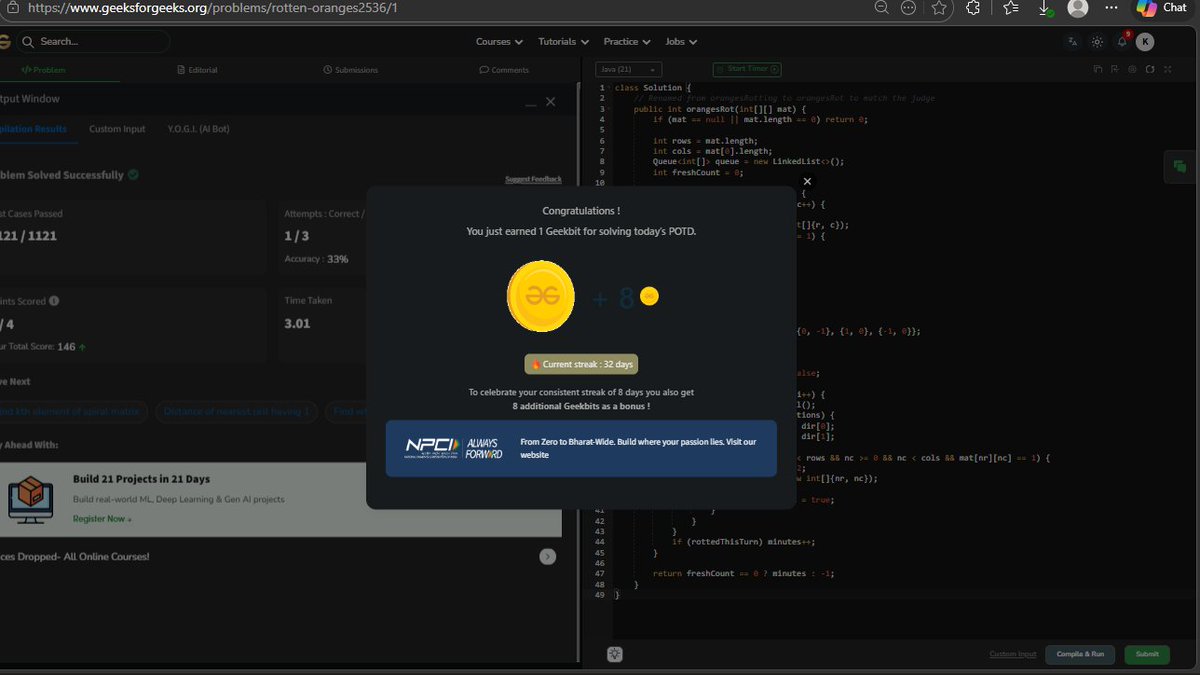The height and width of the screenshot is (675, 1200).
Task: Open browser Settings and more ellipsis
Action: pos(1111,7)
